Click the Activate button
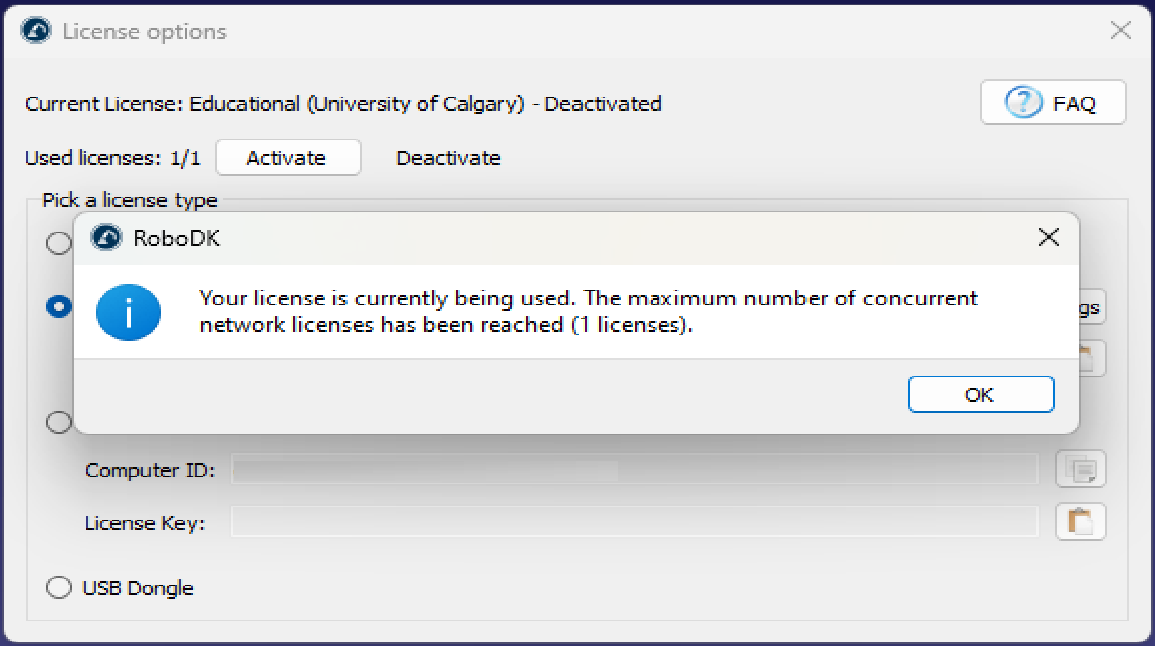 point(287,158)
